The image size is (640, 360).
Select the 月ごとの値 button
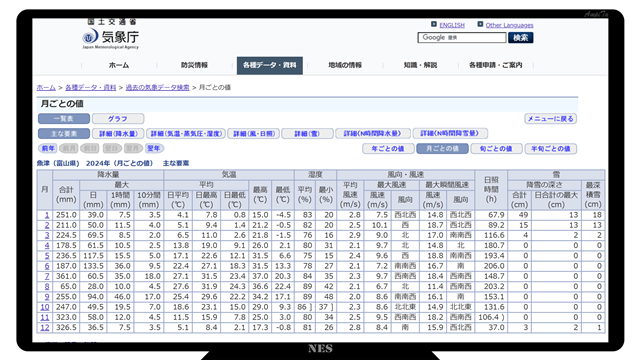(x=442, y=149)
